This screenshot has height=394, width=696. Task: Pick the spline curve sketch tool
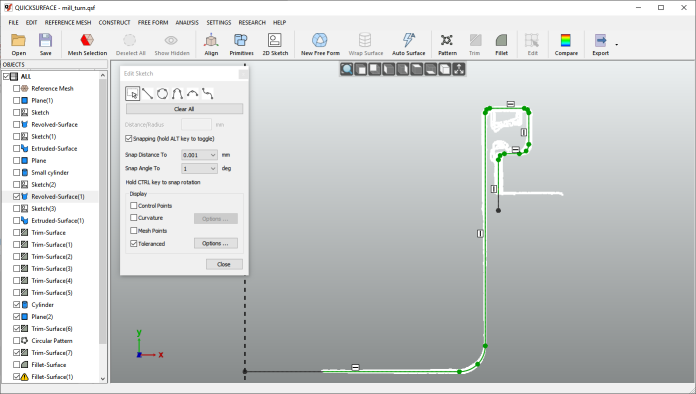pyautogui.click(x=177, y=94)
